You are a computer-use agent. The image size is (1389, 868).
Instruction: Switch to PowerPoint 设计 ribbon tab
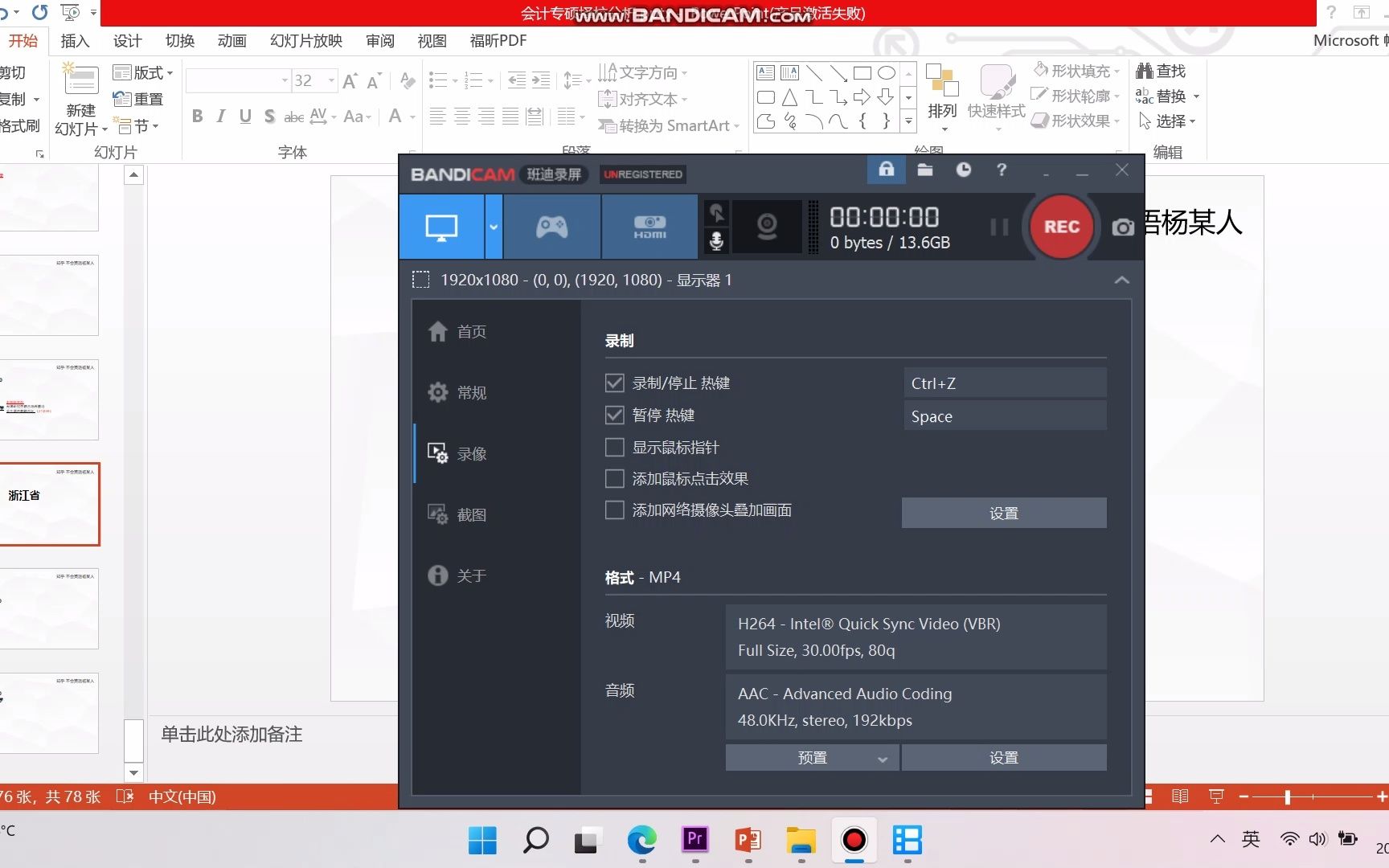[127, 41]
